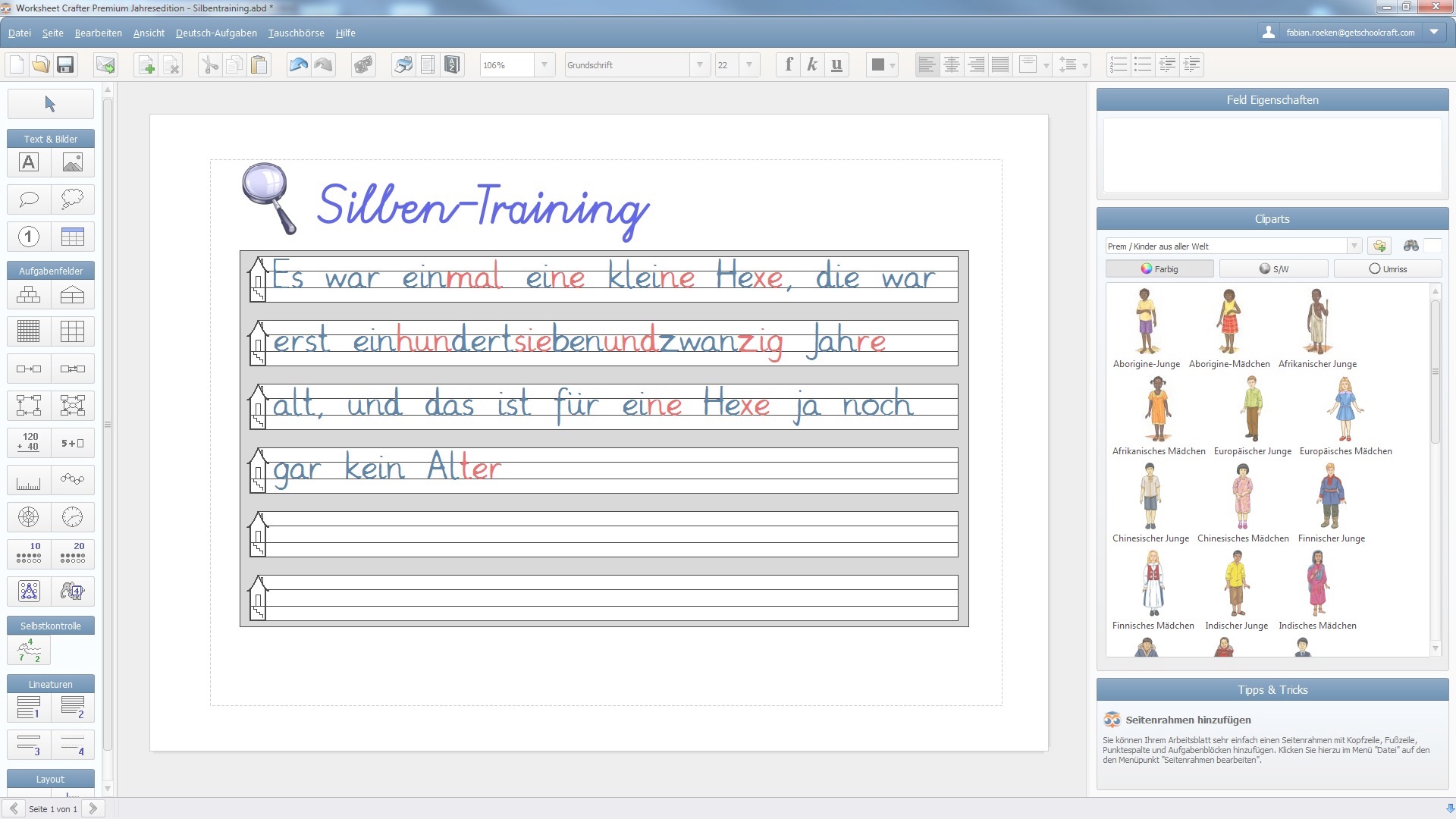Align text to the left
This screenshot has width=1456, height=819.
(927, 65)
